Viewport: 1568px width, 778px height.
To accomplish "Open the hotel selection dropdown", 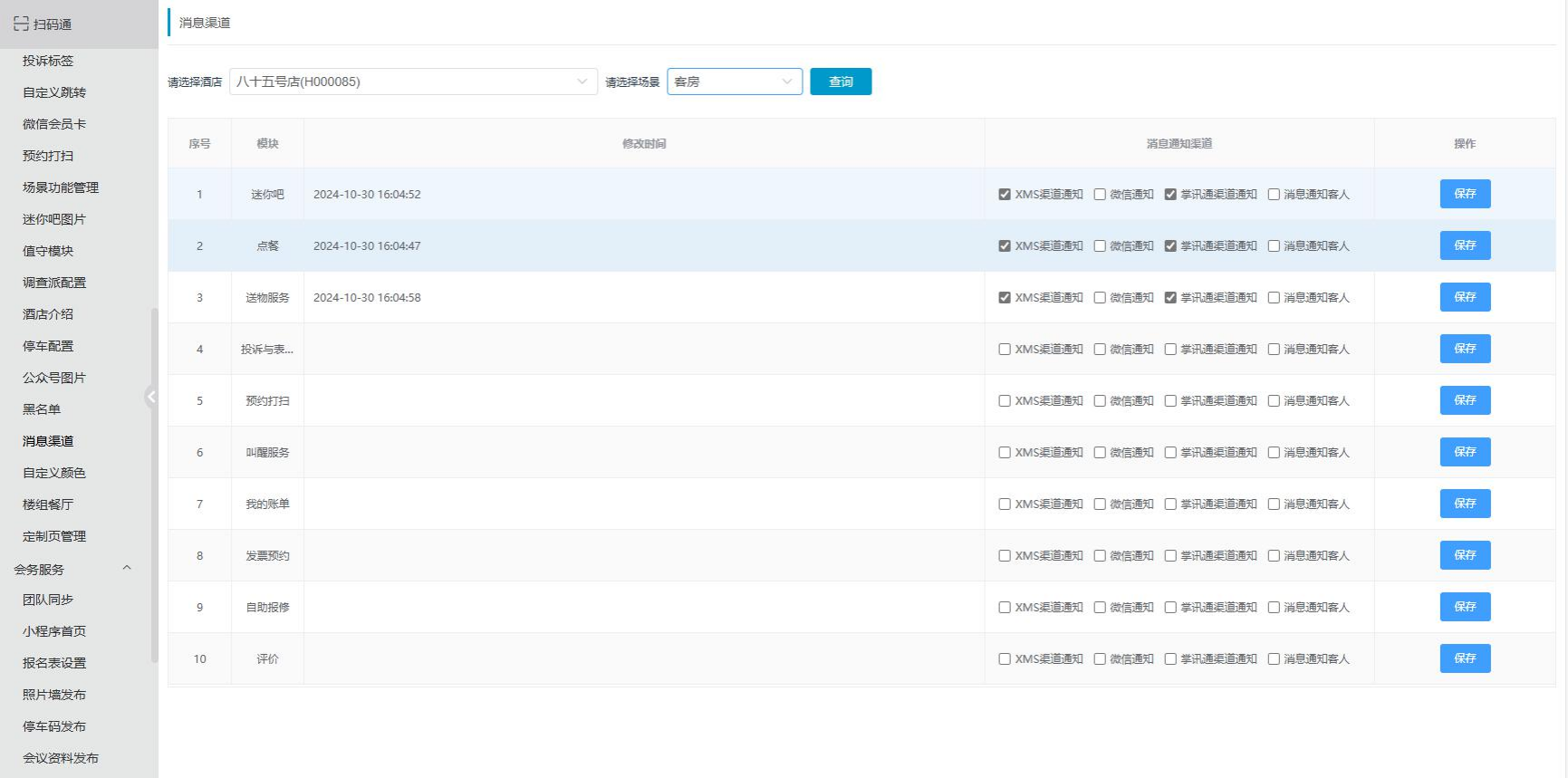I will coord(413,82).
